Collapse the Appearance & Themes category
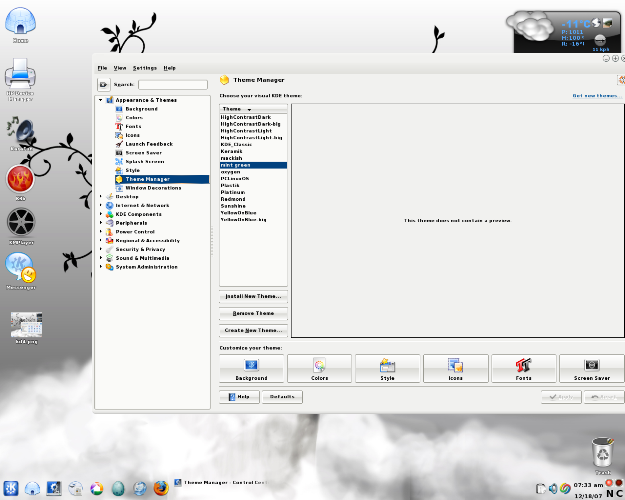This screenshot has height=500, width=625. click(x=100, y=100)
